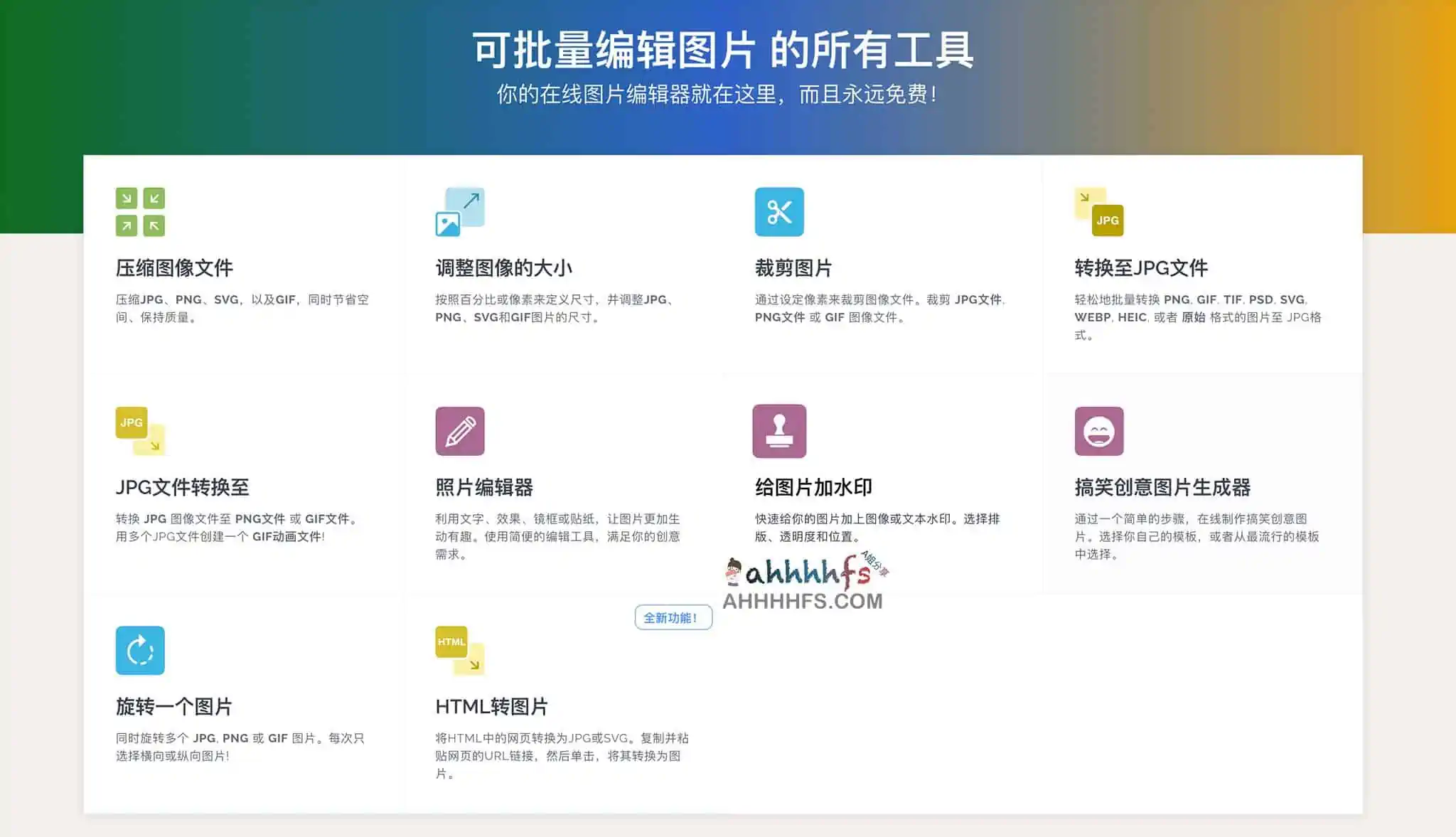This screenshot has height=837, width=1456.
Task: Click the 全新功能 badge
Action: pyautogui.click(x=673, y=617)
